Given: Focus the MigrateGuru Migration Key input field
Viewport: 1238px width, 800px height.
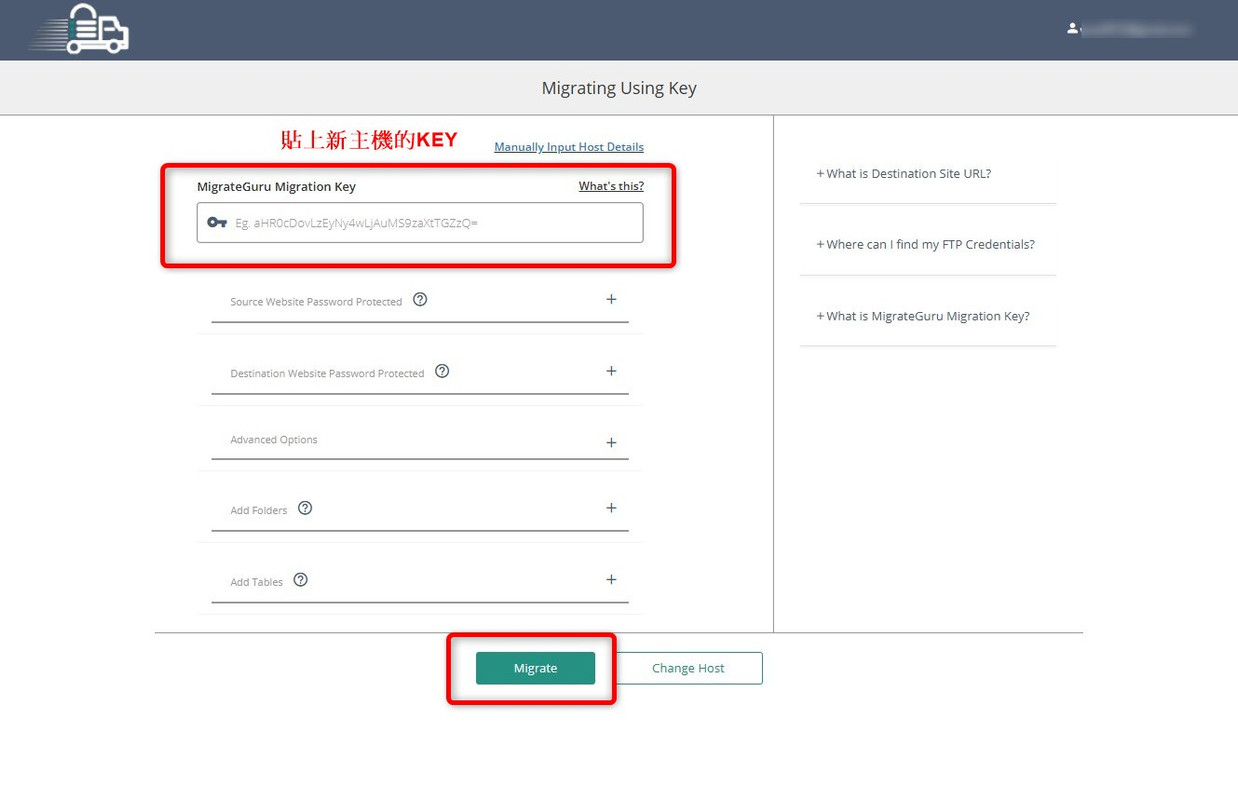Looking at the screenshot, I should click(420, 223).
